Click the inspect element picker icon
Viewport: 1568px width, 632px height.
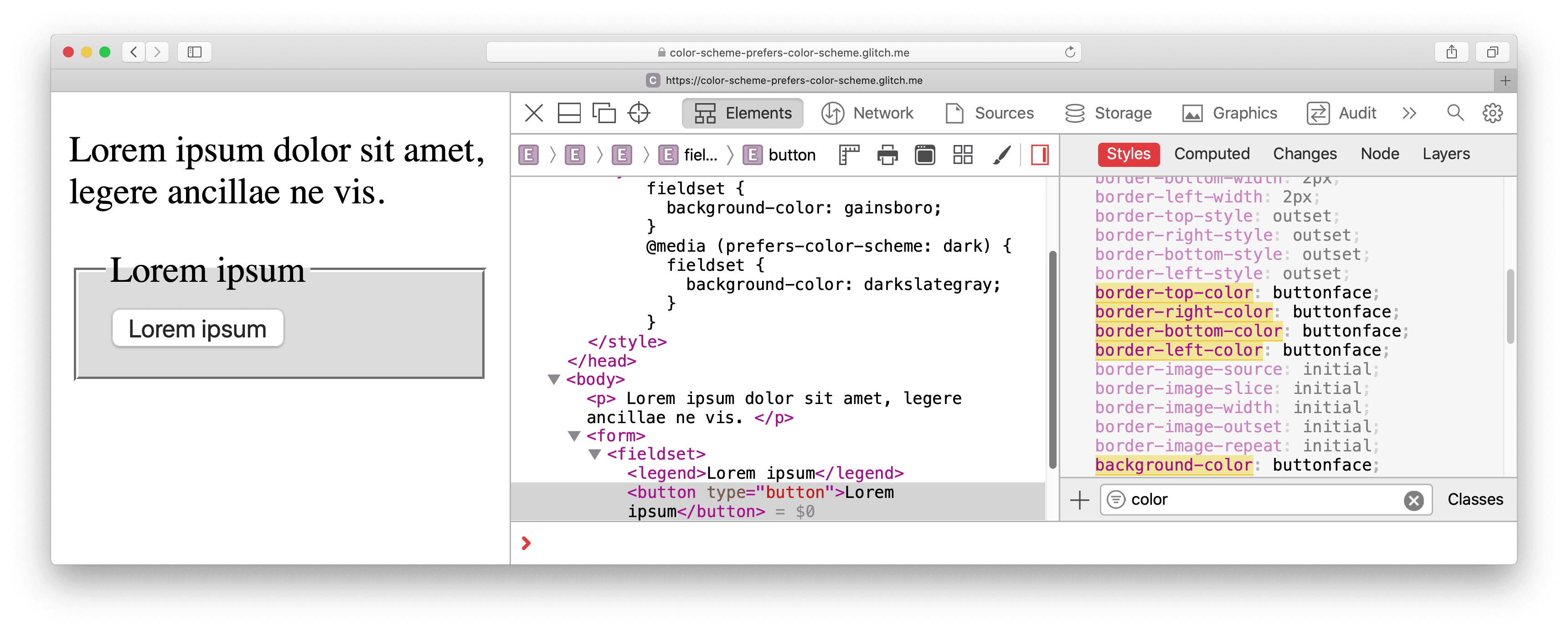click(x=641, y=113)
